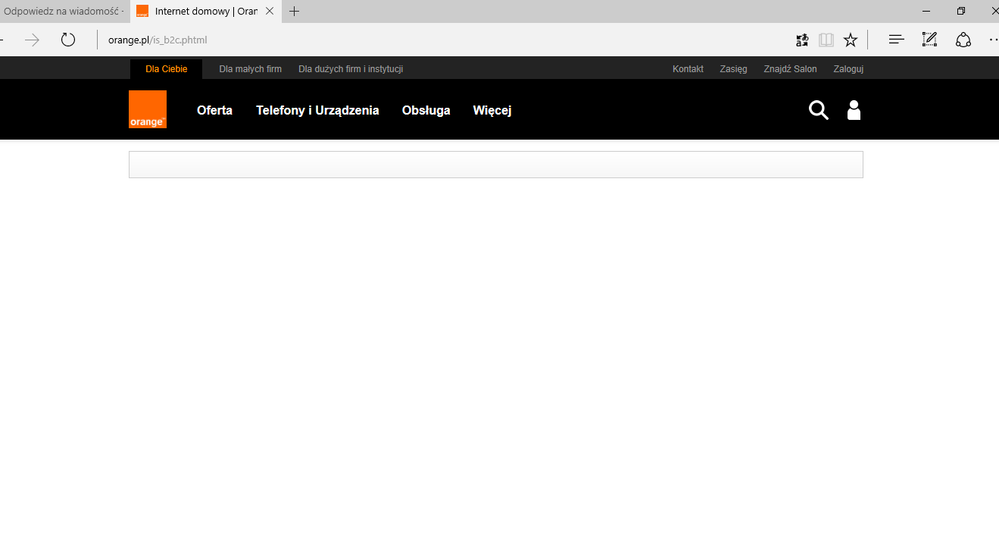The height and width of the screenshot is (545, 999).
Task: Open the Edge Hub panel icon
Action: click(x=897, y=40)
